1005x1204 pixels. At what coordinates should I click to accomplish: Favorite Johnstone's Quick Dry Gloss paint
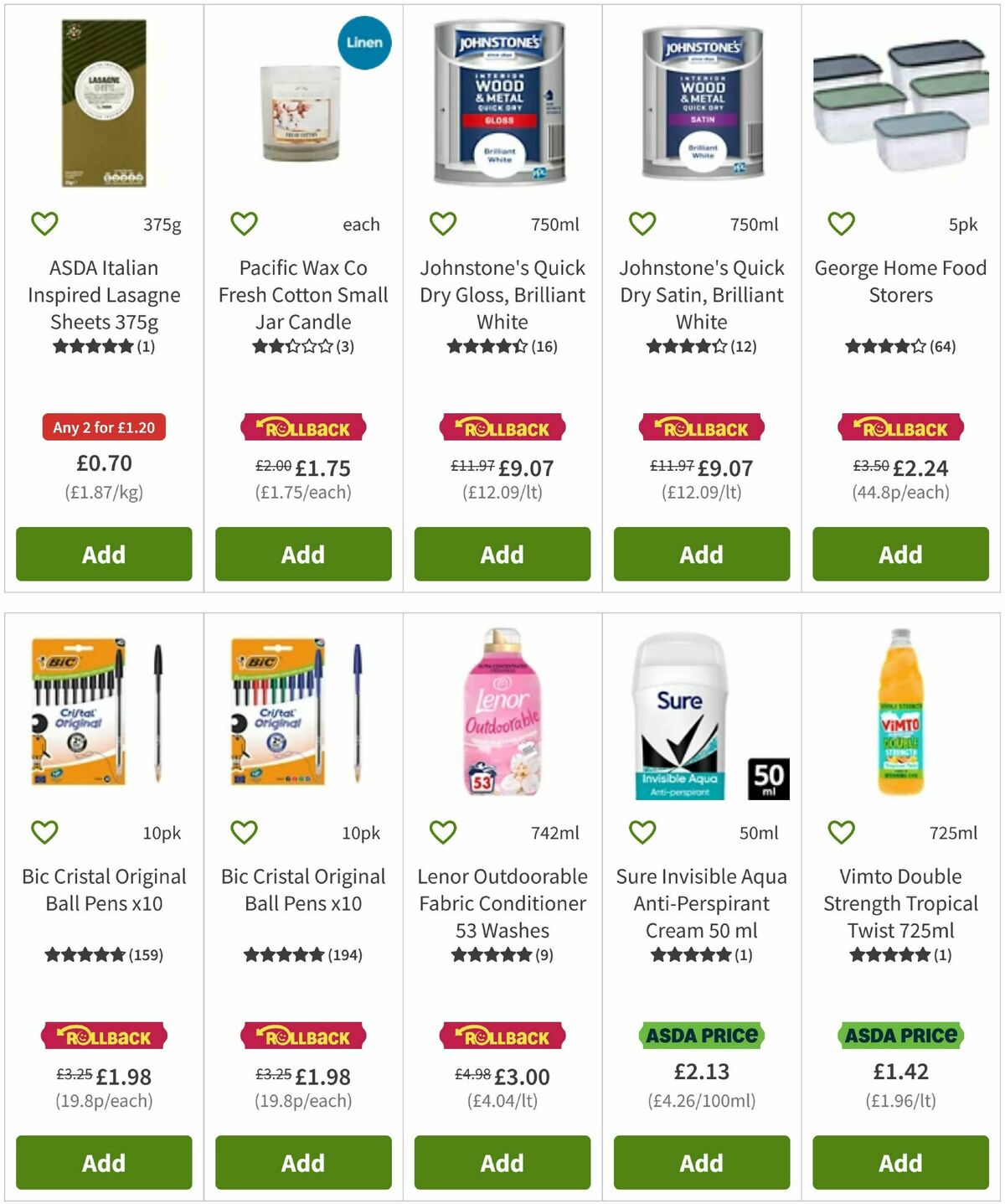pyautogui.click(x=442, y=223)
